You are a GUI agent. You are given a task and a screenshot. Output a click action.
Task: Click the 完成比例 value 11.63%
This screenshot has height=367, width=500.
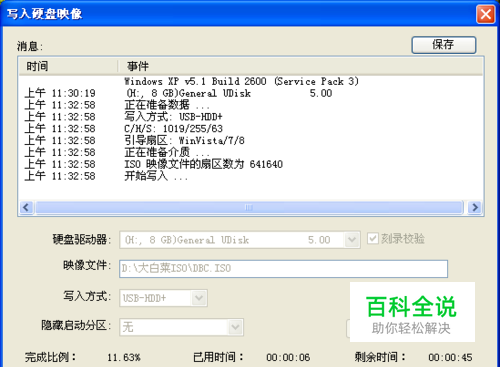pos(124,358)
